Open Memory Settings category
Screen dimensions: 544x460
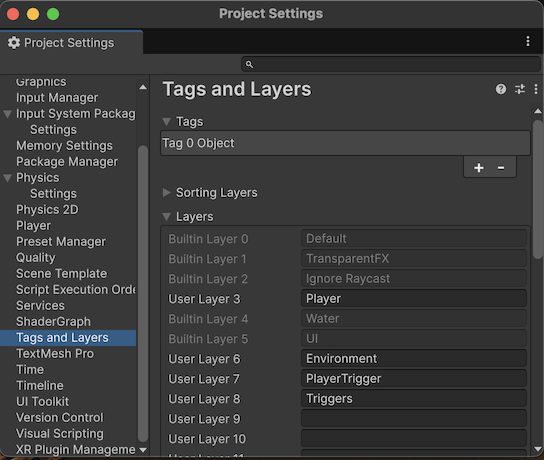tap(64, 146)
